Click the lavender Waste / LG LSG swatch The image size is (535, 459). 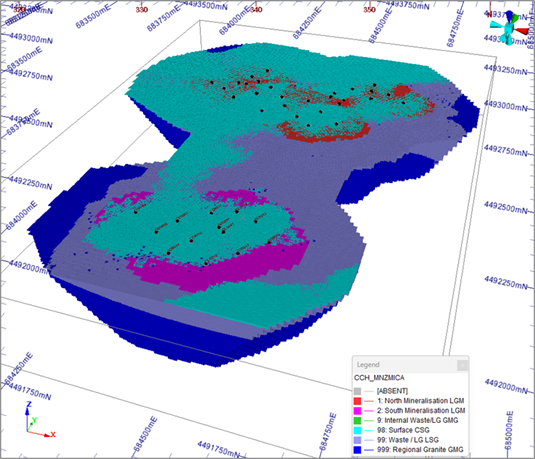357,440
